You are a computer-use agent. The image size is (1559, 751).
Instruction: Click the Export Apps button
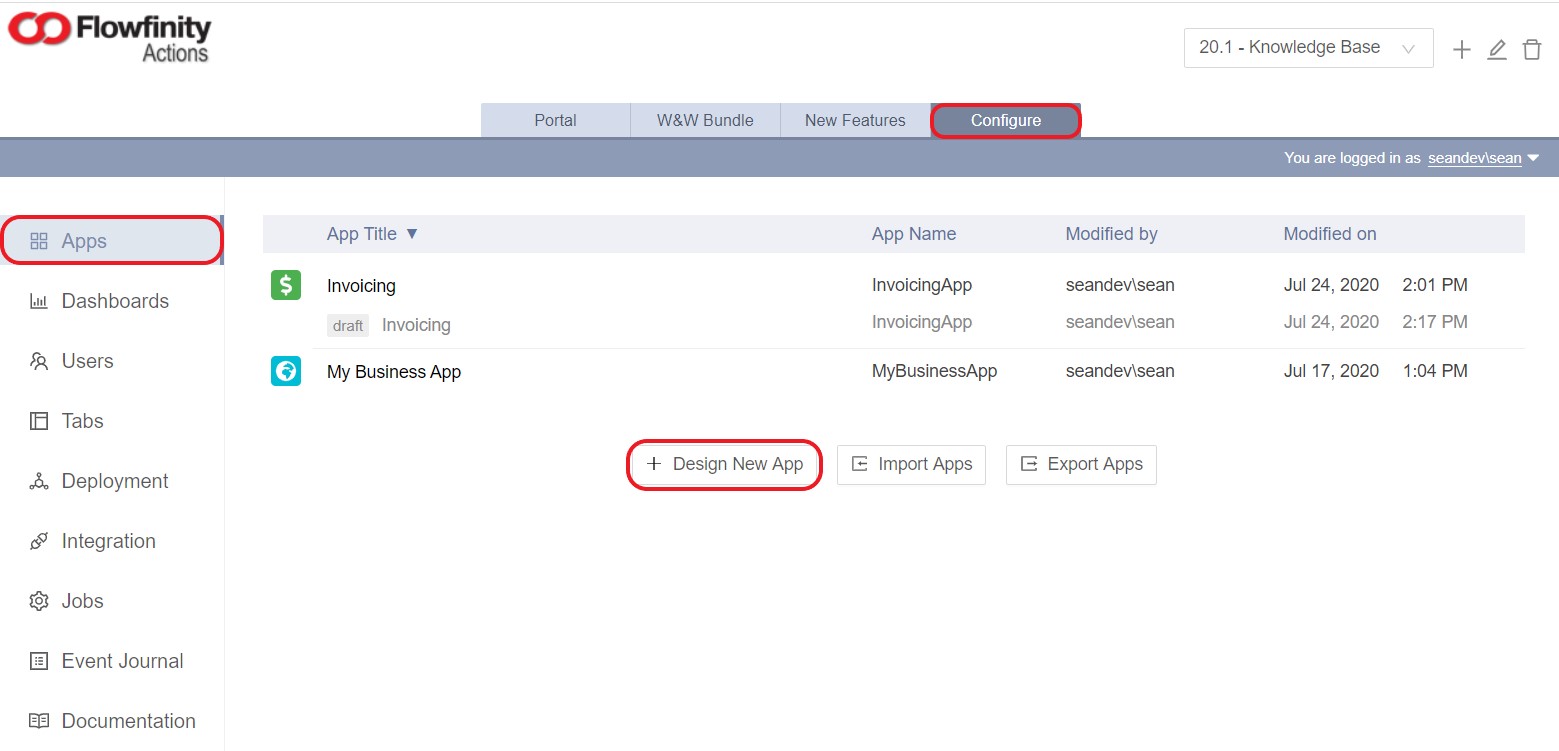click(1081, 464)
